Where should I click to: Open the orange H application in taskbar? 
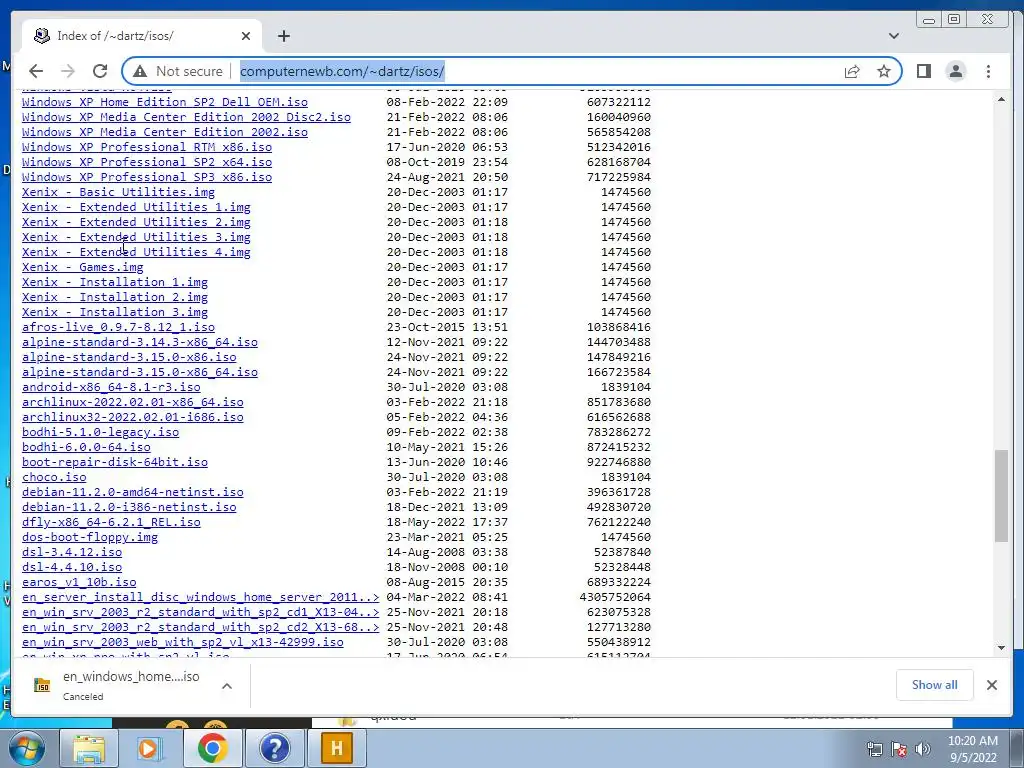[x=336, y=748]
